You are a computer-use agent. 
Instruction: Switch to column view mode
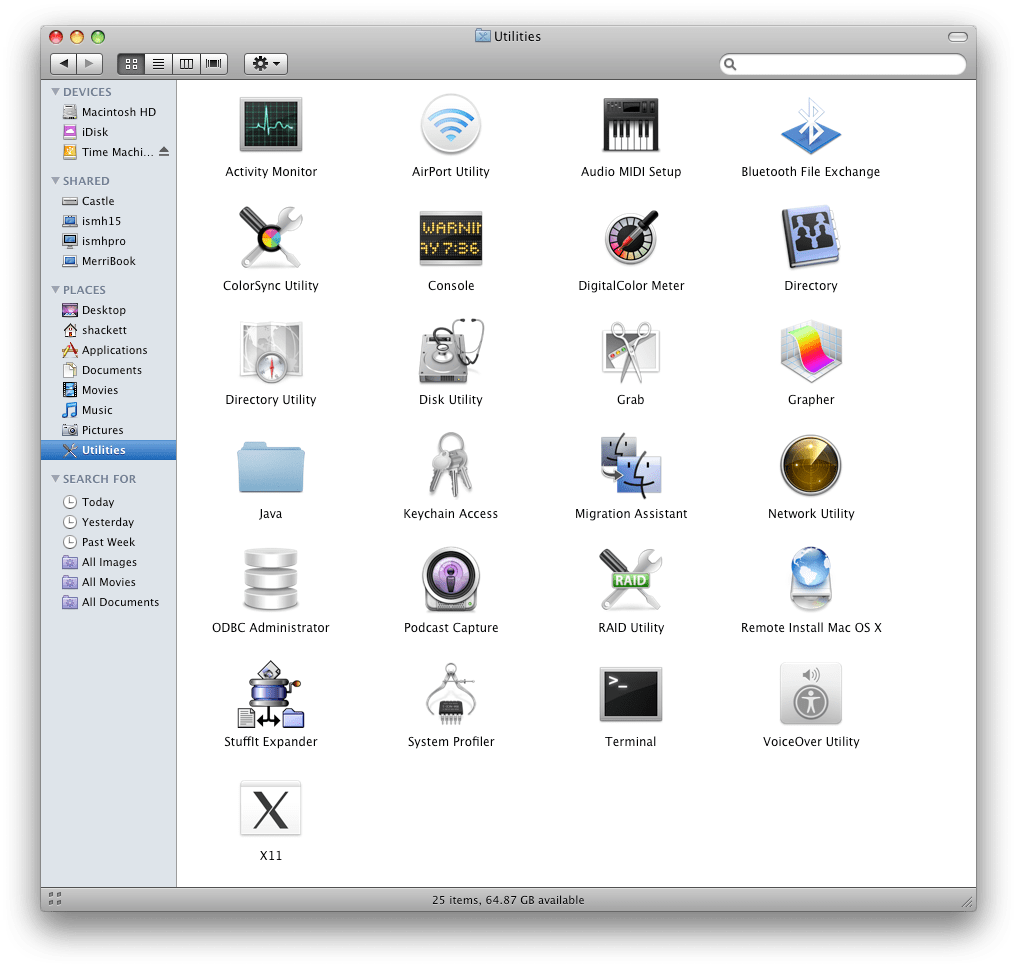tap(186, 64)
